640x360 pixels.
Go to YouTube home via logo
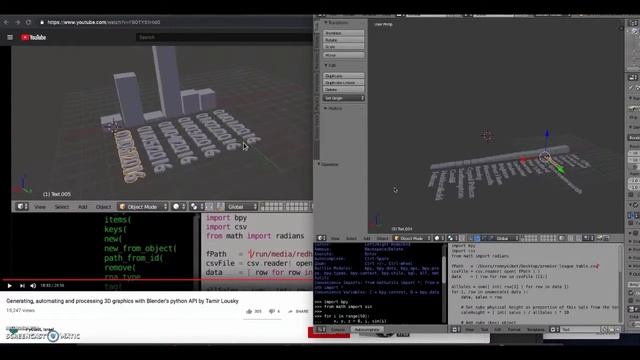pyautogui.click(x=33, y=37)
